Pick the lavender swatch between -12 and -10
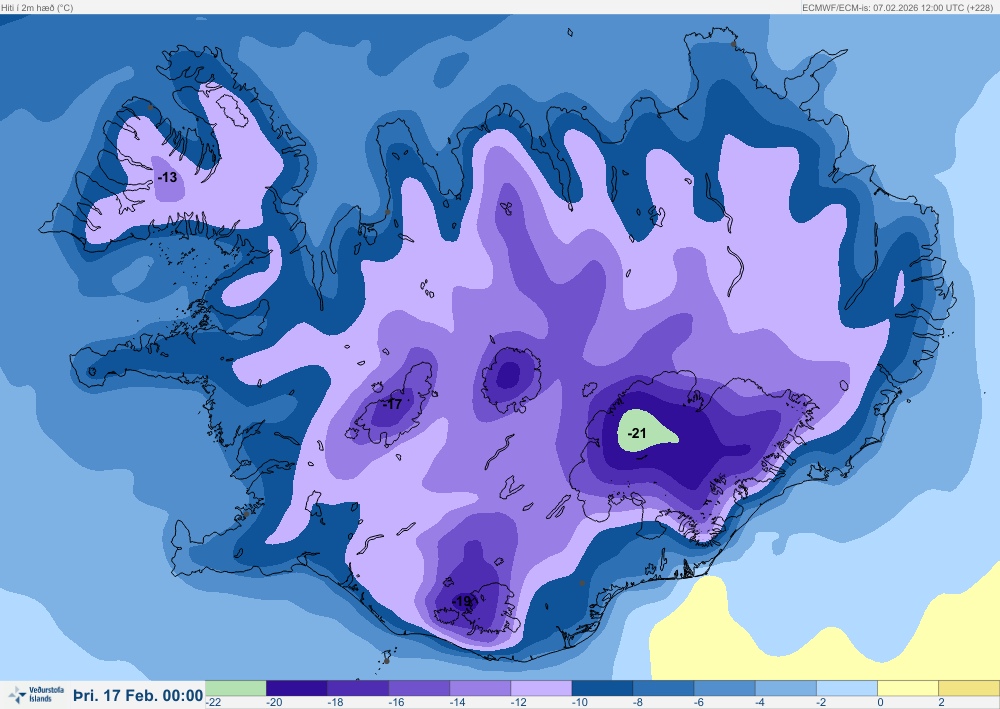1000x709 pixels. [x=541, y=688]
